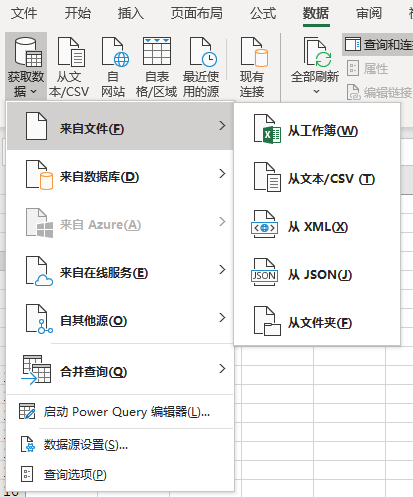Click the 自网站 globe icon
Screen dimensions: 413x497
(115, 52)
